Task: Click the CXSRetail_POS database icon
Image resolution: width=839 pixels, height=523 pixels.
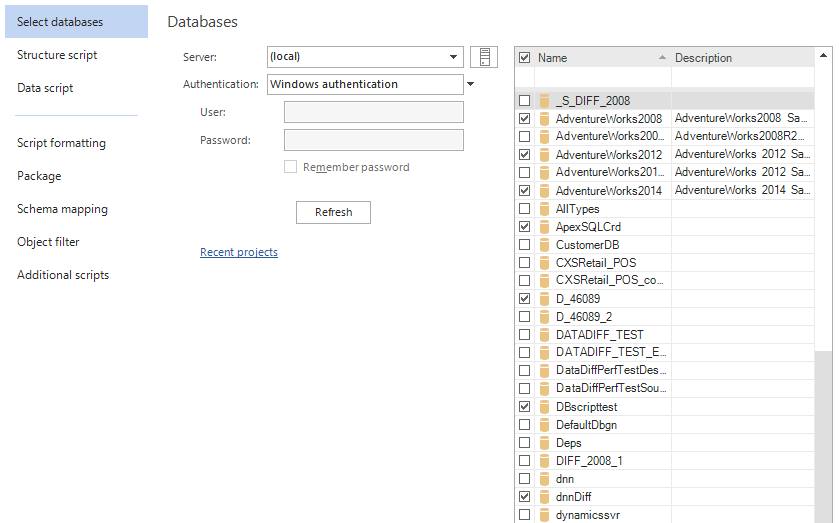Action: click(x=544, y=263)
